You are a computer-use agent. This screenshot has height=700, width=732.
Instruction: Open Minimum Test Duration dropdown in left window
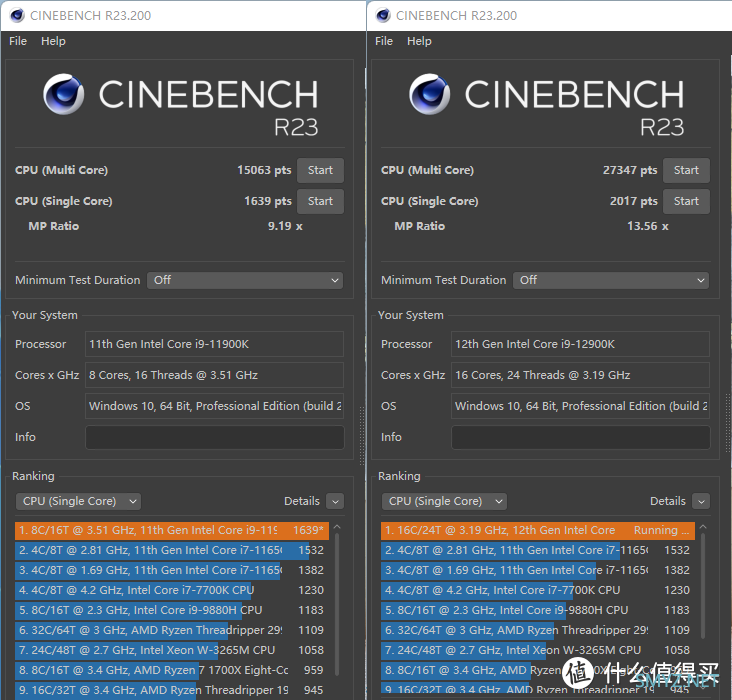245,280
